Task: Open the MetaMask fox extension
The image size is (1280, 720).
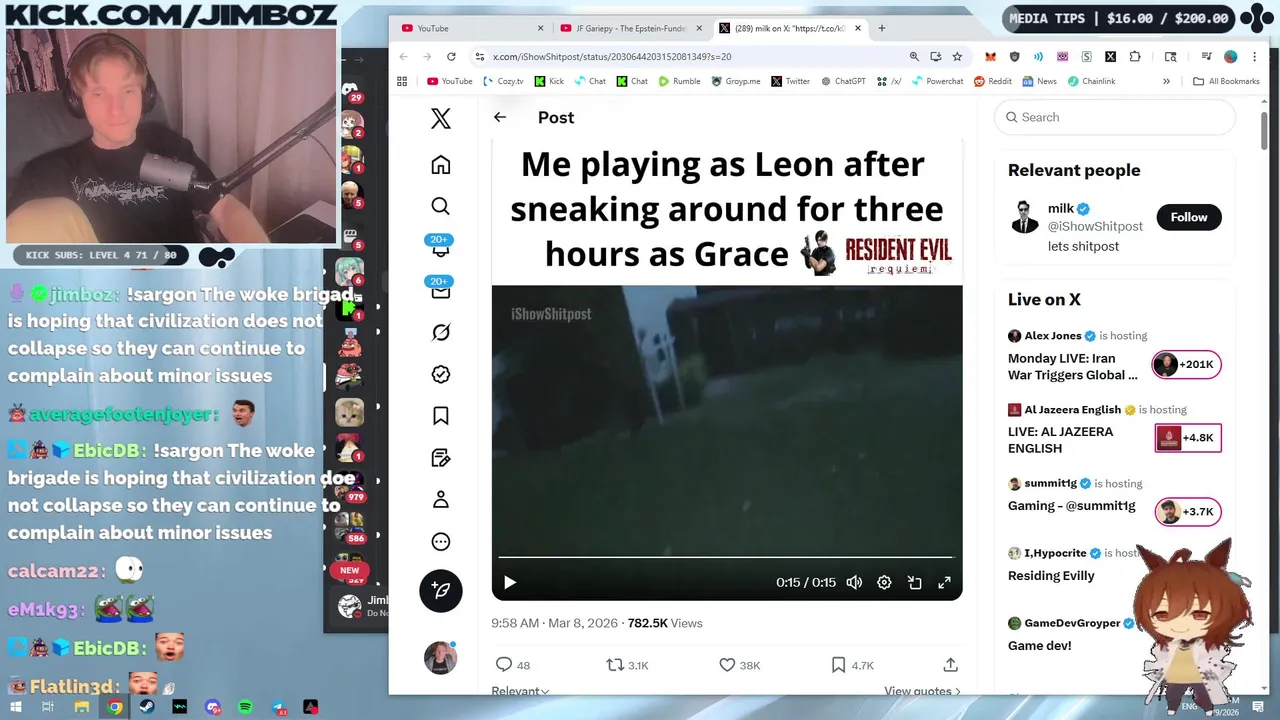Action: tap(990, 57)
